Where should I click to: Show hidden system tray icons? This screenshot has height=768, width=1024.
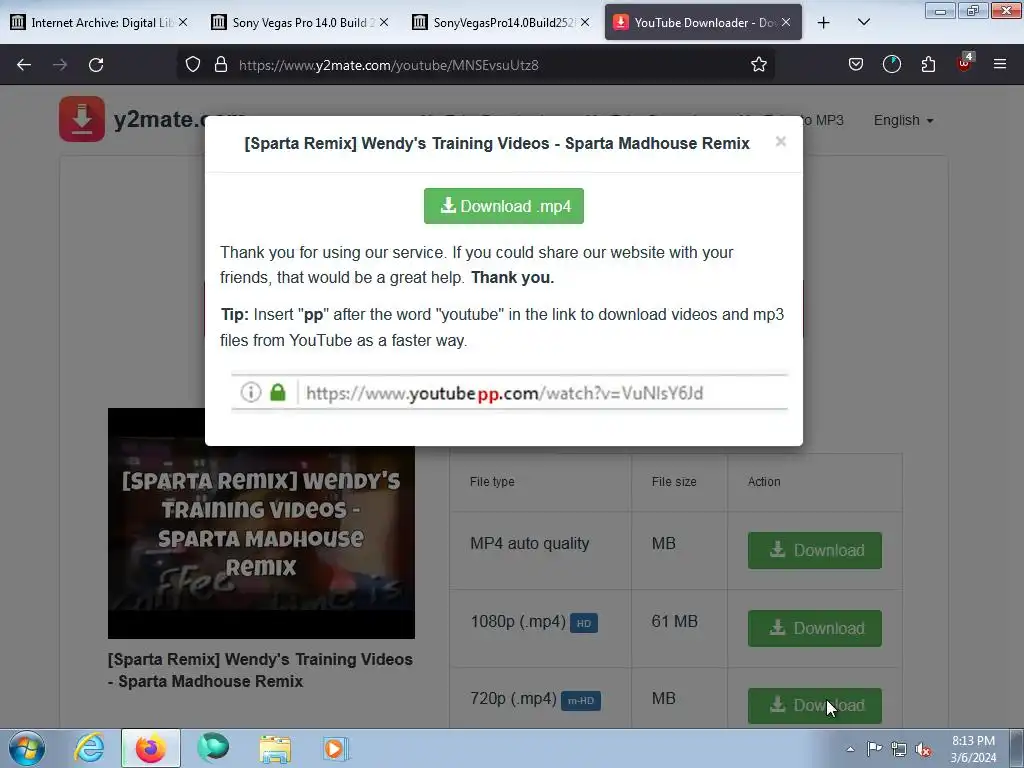[850, 749]
